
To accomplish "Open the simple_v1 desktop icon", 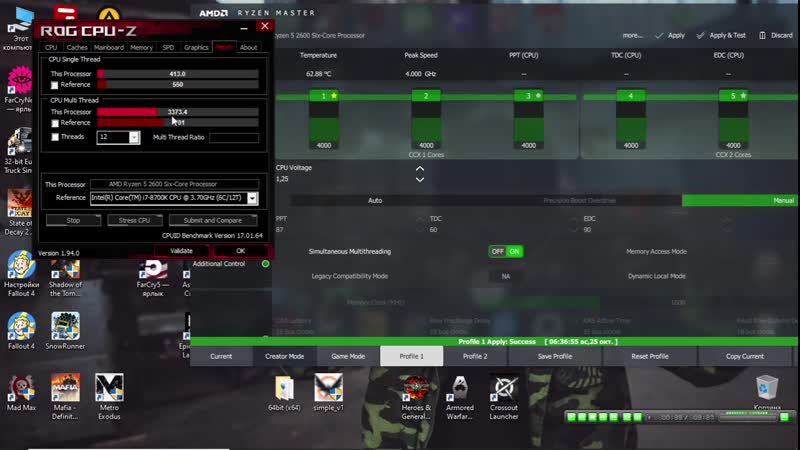I will coord(328,392).
